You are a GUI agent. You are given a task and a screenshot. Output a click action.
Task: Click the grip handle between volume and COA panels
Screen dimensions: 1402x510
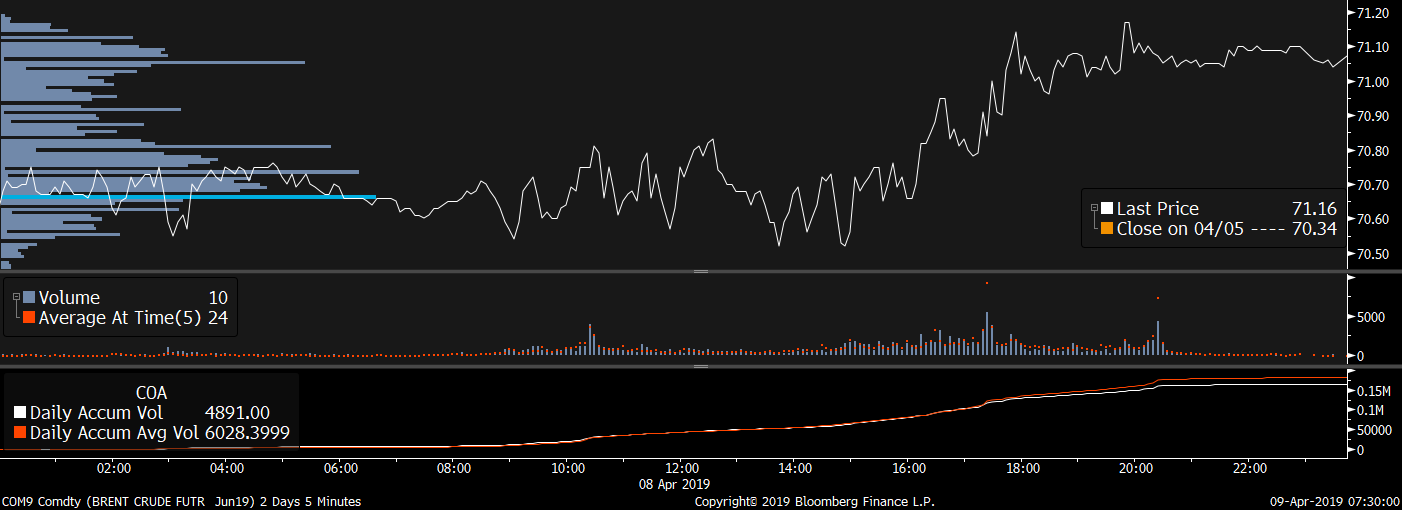pos(701,366)
